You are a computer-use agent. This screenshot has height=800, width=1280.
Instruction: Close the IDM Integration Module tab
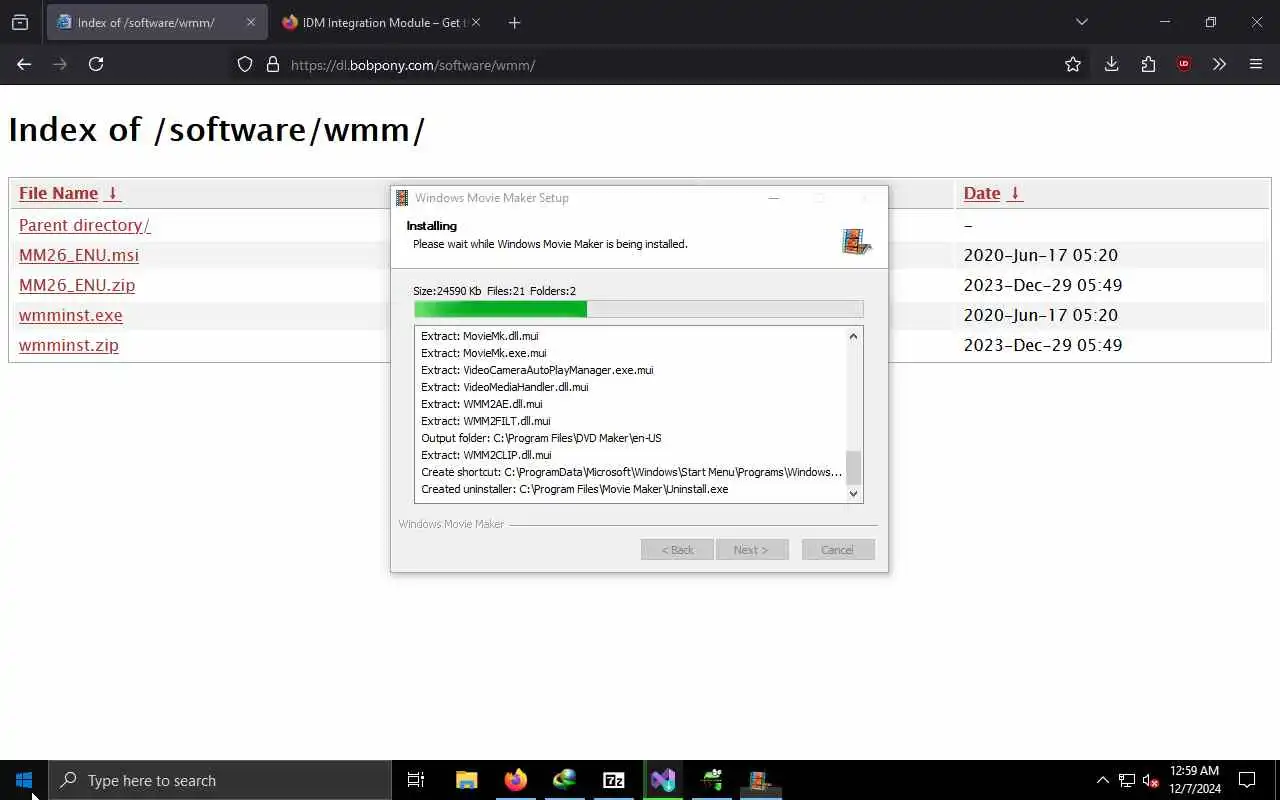[476, 22]
